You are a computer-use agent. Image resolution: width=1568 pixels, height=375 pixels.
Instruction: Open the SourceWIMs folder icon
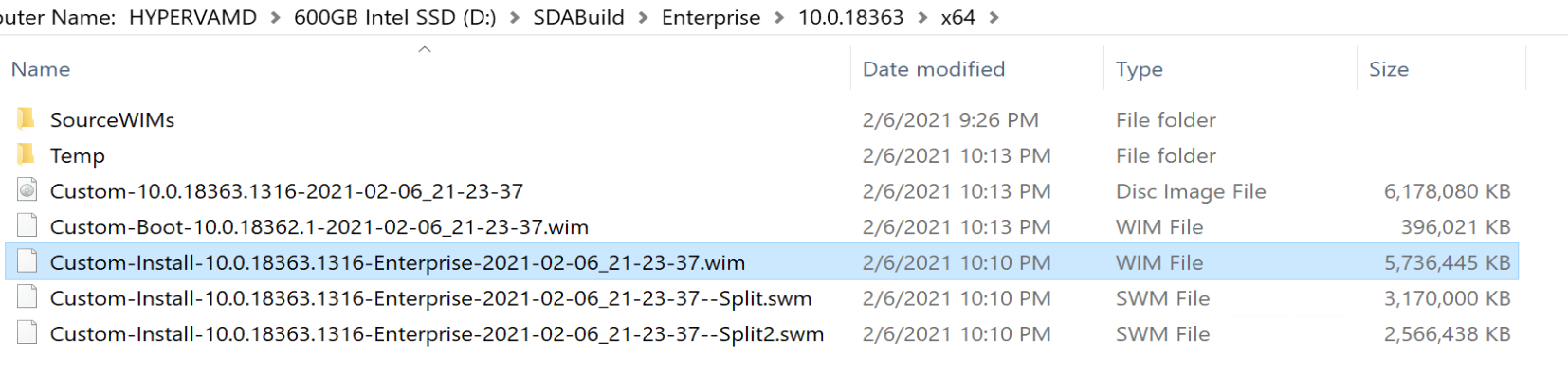27,119
